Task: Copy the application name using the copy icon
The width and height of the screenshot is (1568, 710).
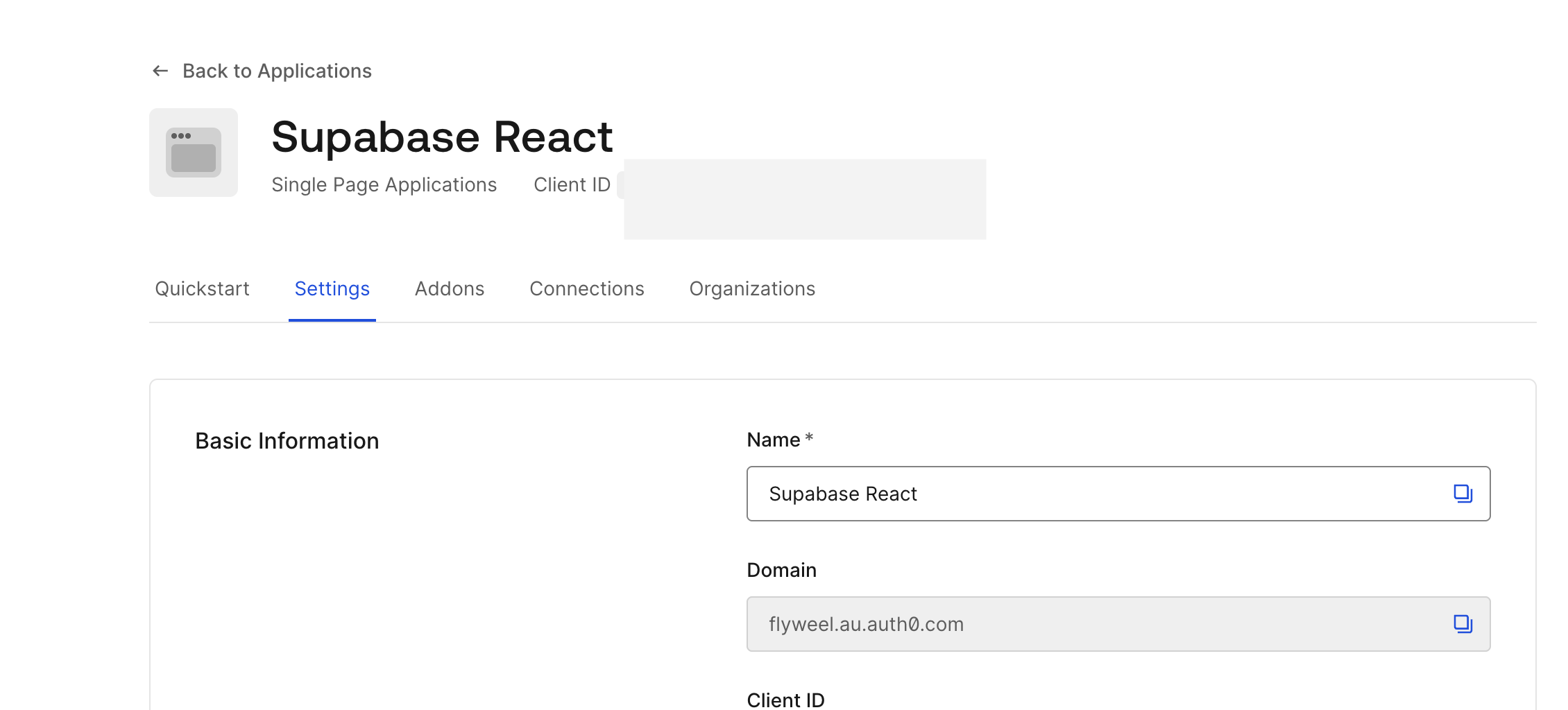Action: tap(1463, 493)
